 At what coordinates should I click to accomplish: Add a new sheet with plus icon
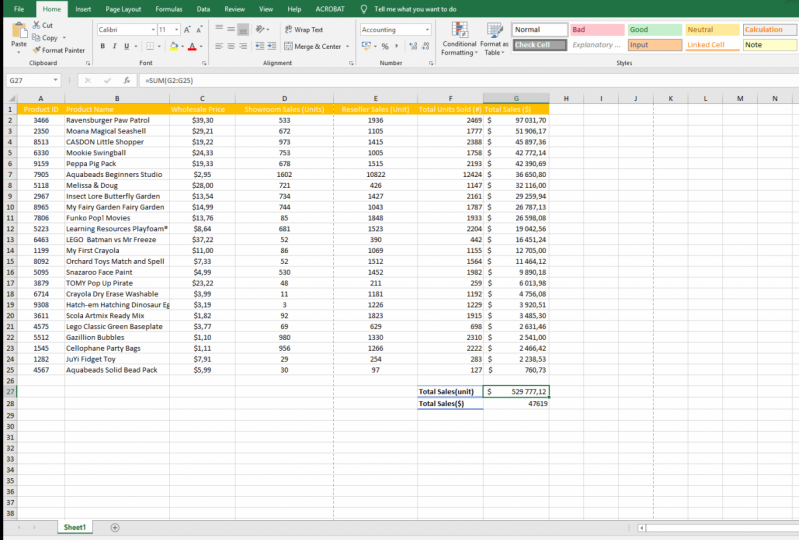(115, 528)
